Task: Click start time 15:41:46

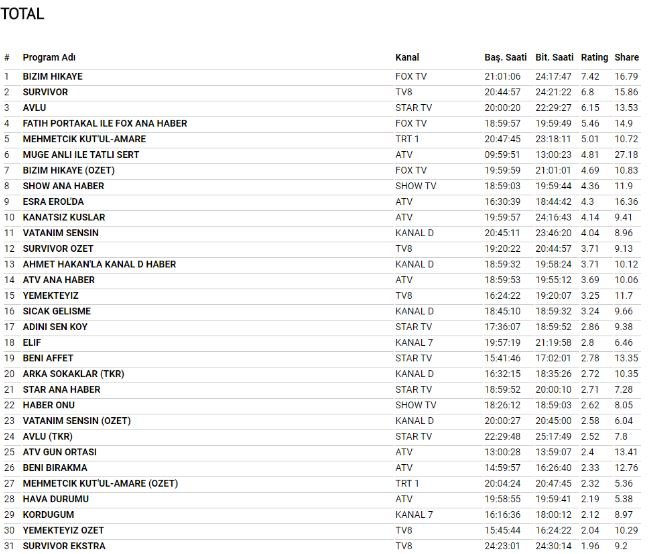Action: coord(502,358)
